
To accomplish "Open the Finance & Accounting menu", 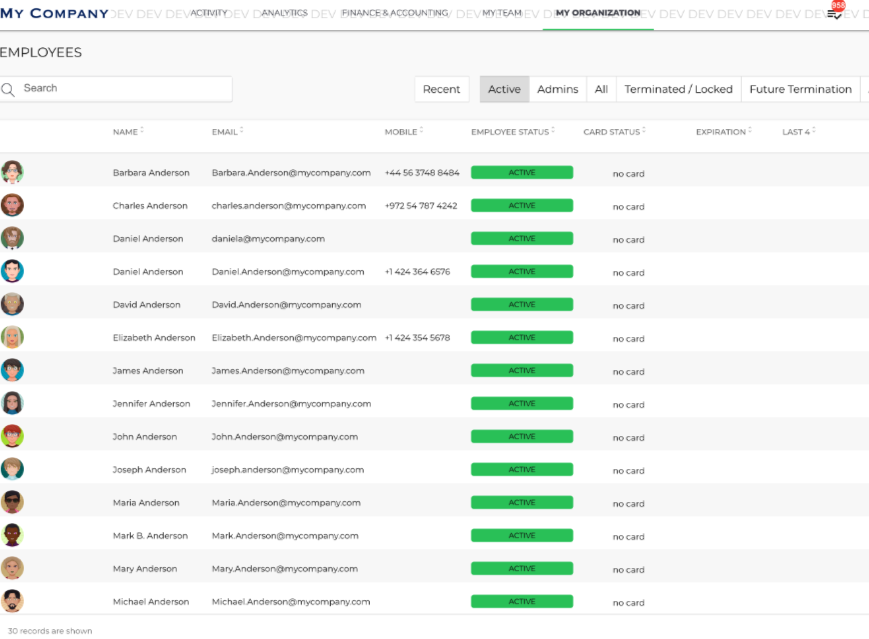I will point(395,13).
